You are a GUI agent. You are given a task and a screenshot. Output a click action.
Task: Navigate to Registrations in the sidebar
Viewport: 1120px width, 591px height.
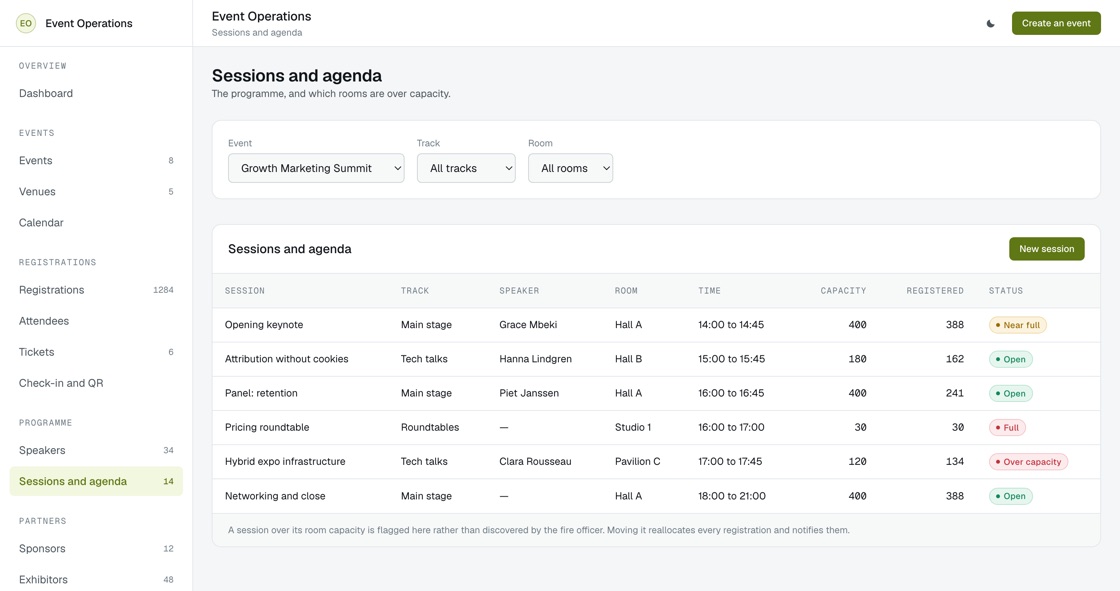[96, 290]
